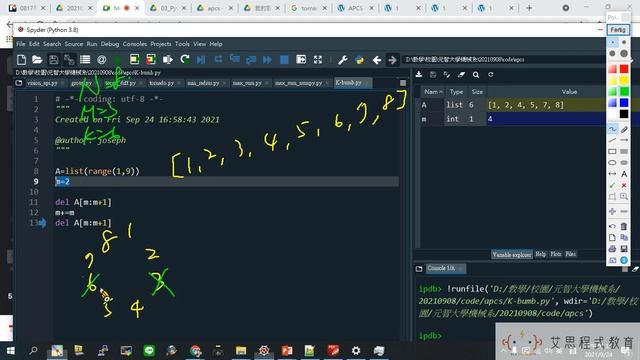Sort variables by Size column
Image resolution: width=640 pixels, height=360 pixels.
point(477,92)
